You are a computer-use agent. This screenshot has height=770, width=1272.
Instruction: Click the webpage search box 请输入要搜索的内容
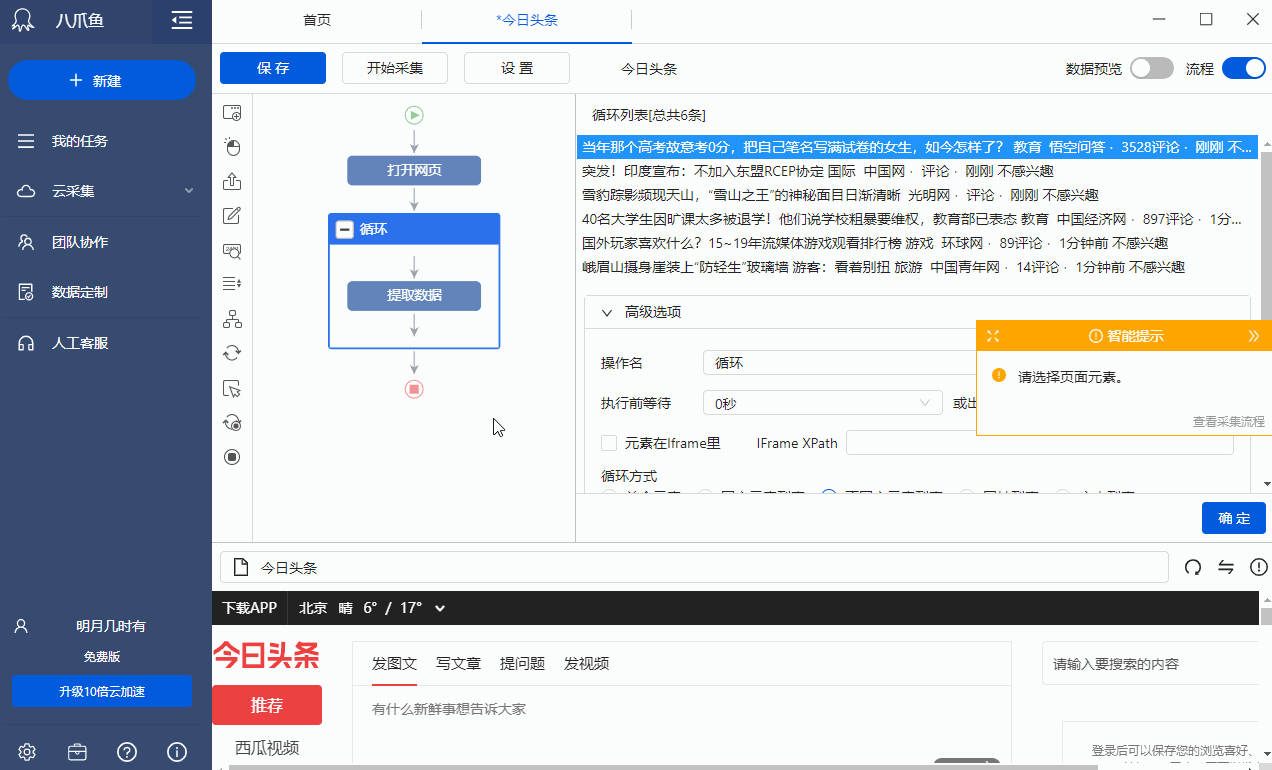pos(1150,664)
